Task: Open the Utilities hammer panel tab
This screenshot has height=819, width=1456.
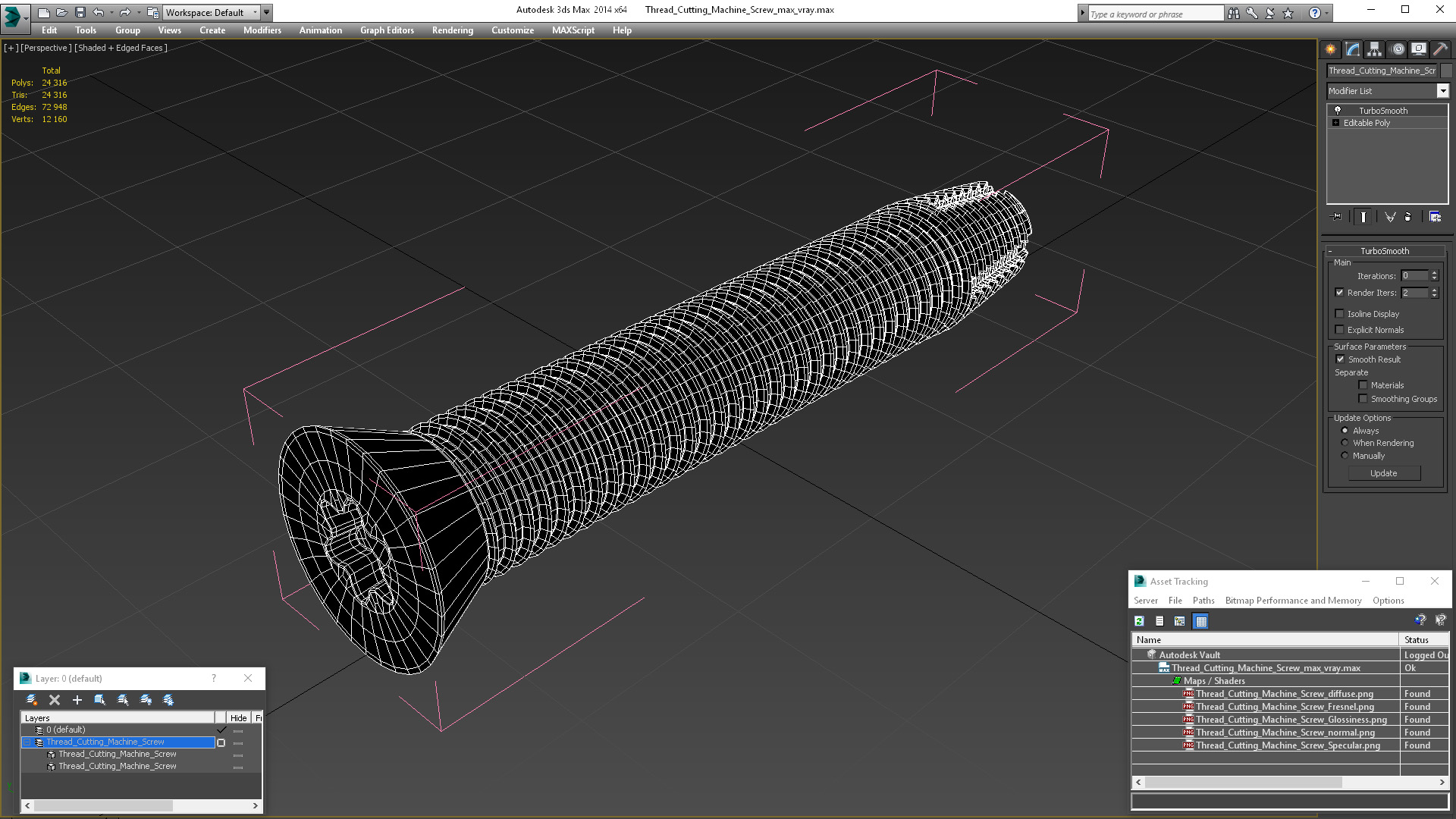Action: click(x=1439, y=49)
